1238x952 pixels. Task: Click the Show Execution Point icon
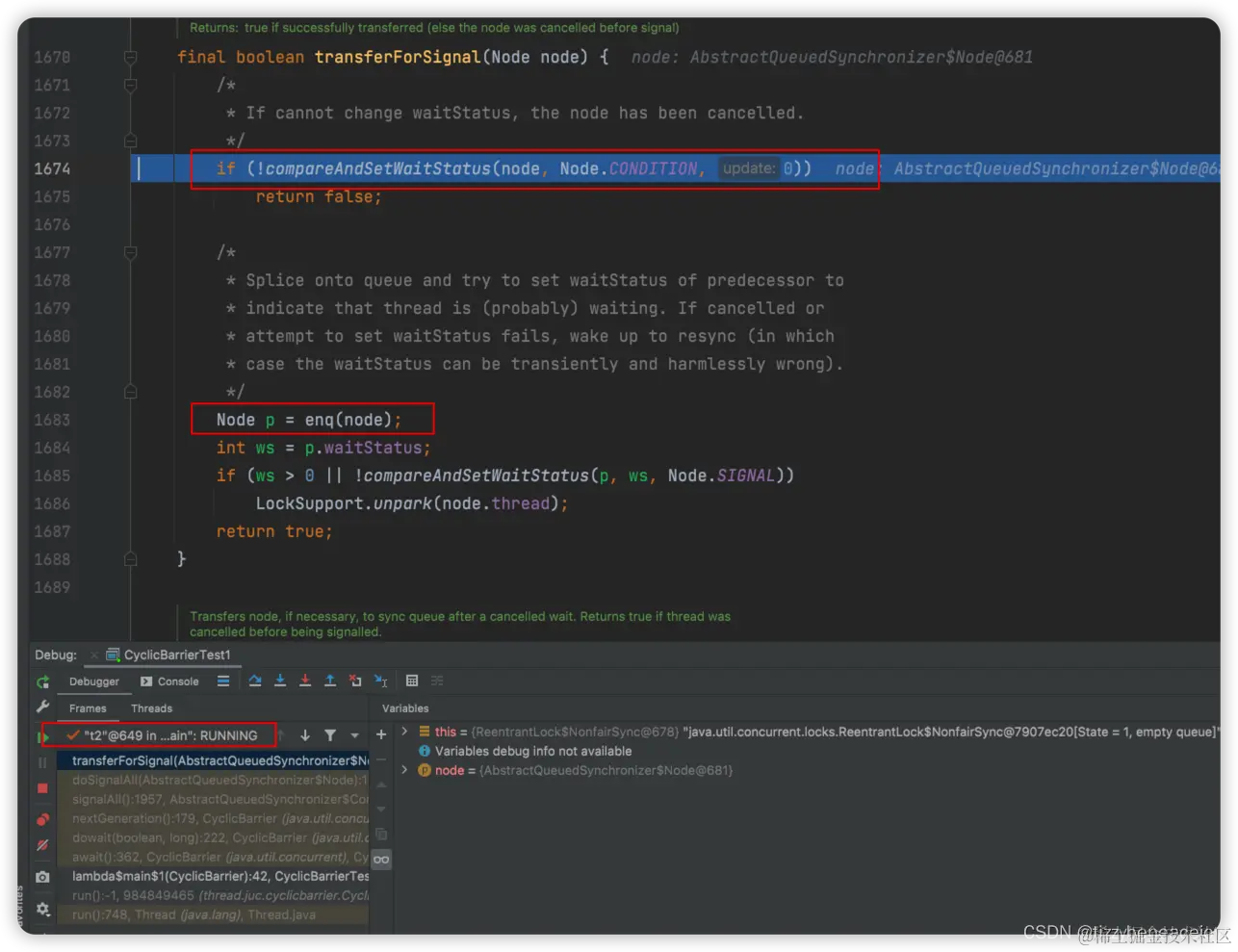[x=223, y=681]
